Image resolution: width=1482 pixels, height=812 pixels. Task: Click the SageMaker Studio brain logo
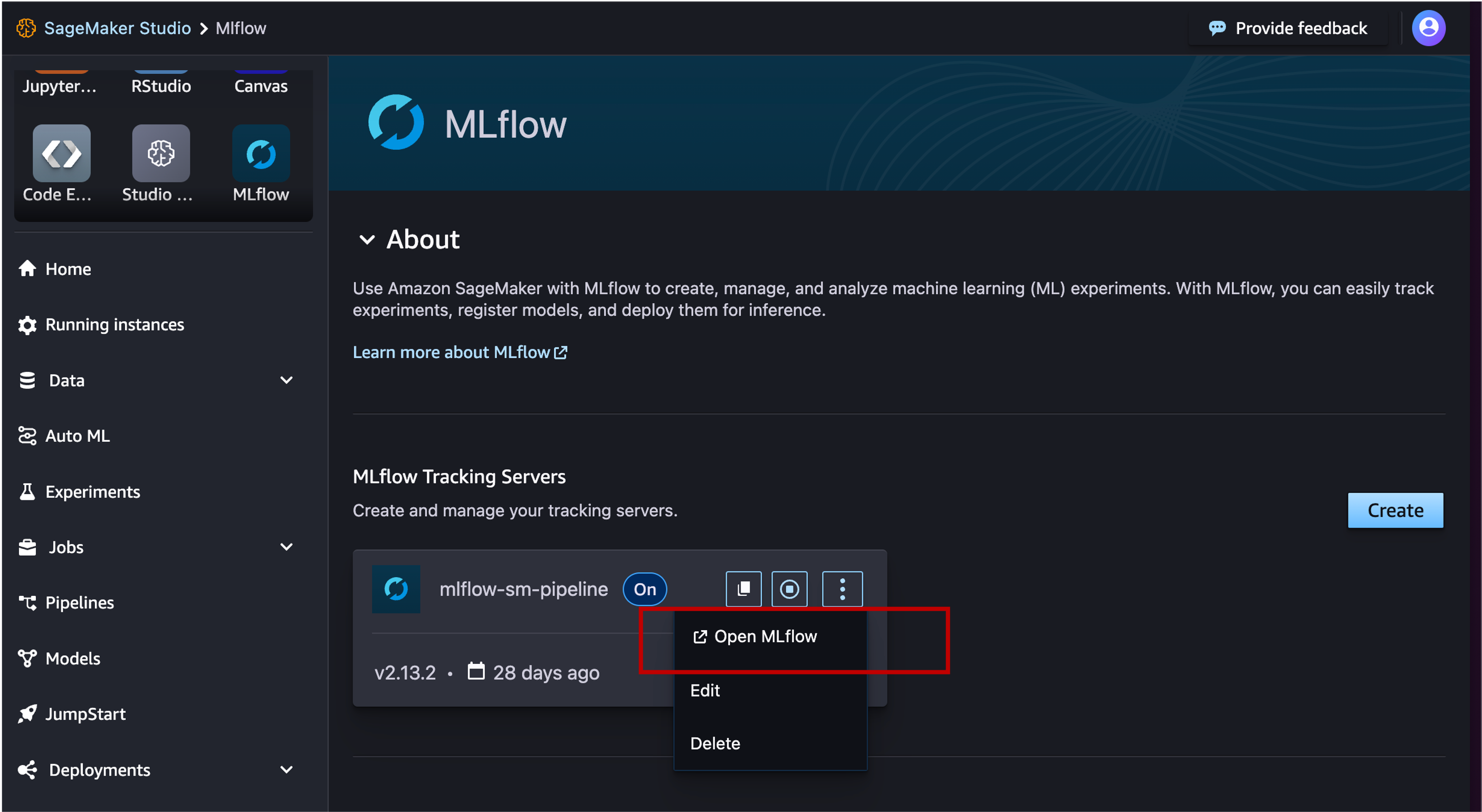(x=25, y=27)
